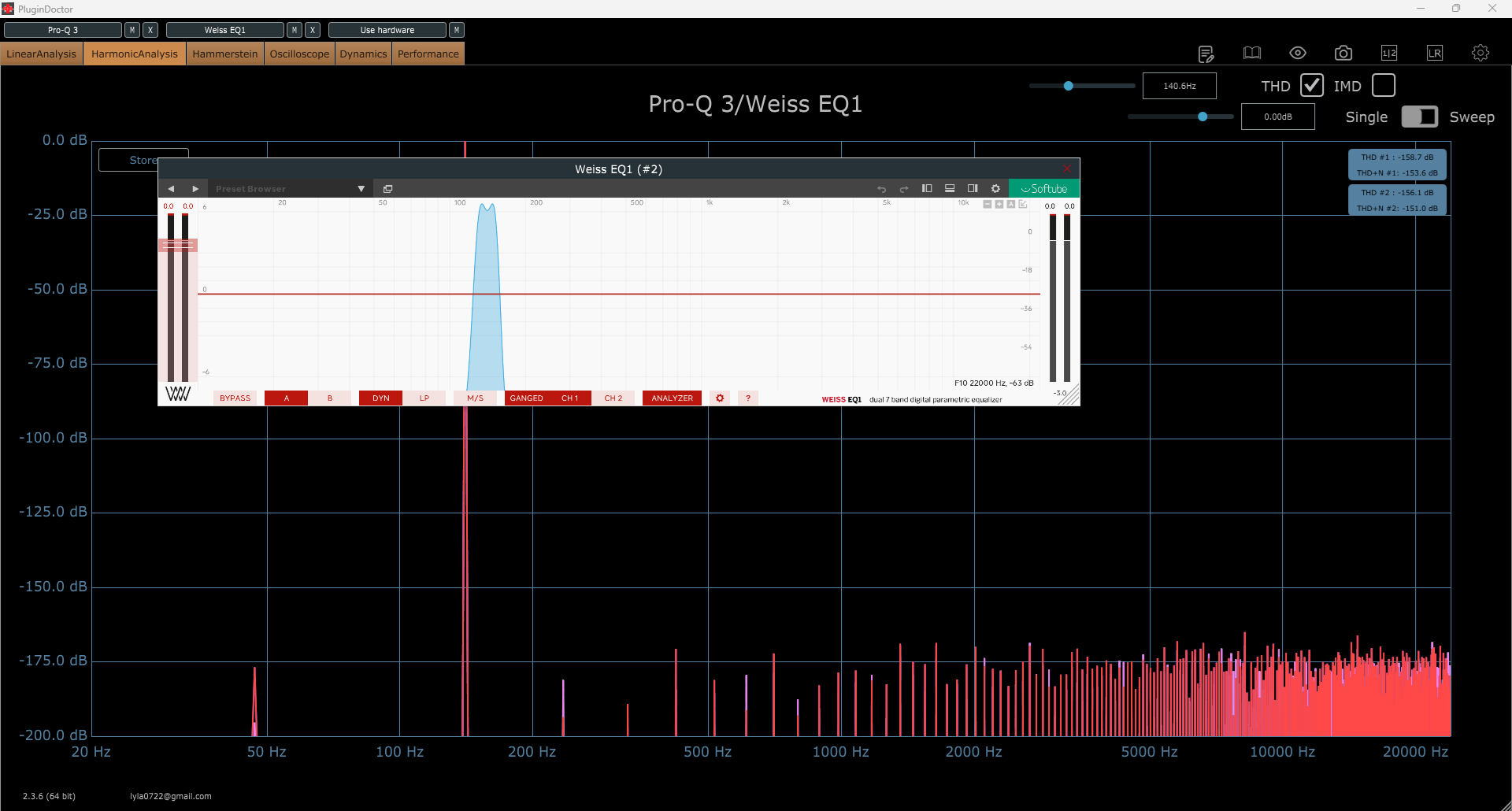Click the Softube logo button

(x=1044, y=189)
